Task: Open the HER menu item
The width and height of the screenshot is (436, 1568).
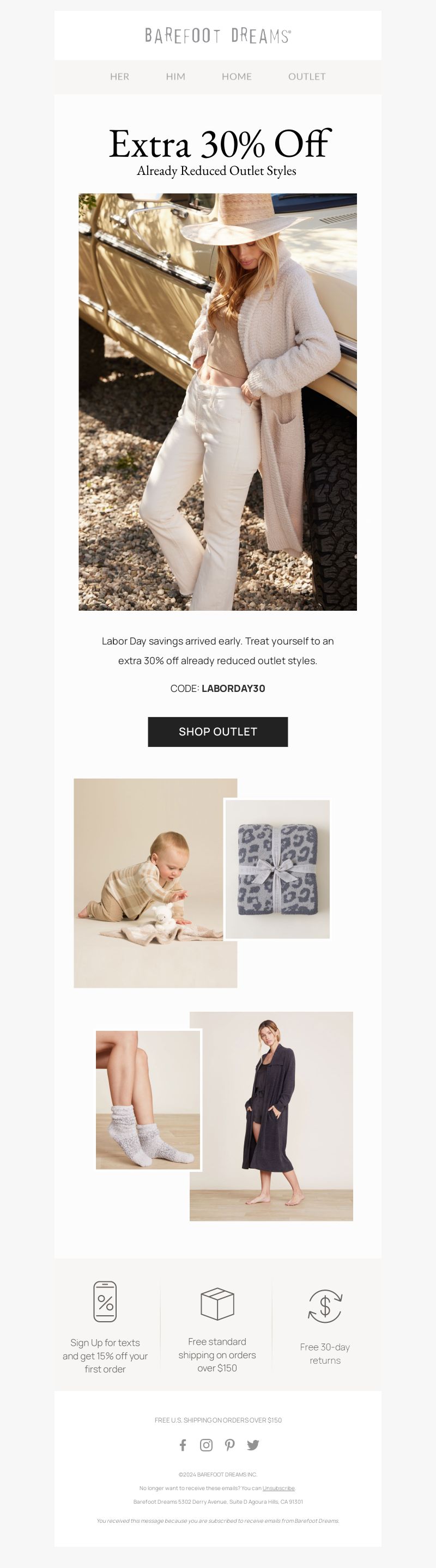Action: click(119, 77)
